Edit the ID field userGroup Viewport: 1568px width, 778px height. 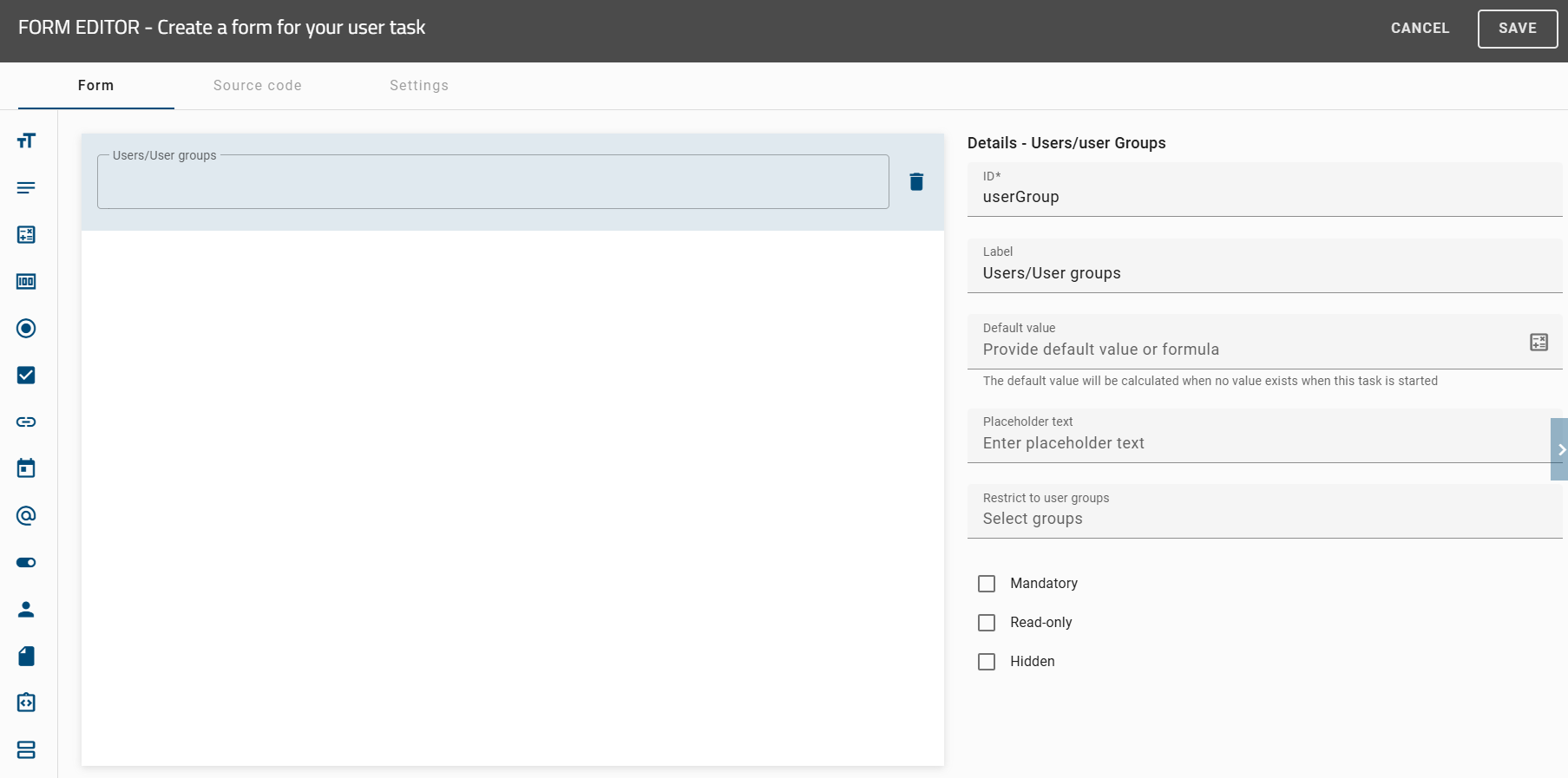(1264, 189)
